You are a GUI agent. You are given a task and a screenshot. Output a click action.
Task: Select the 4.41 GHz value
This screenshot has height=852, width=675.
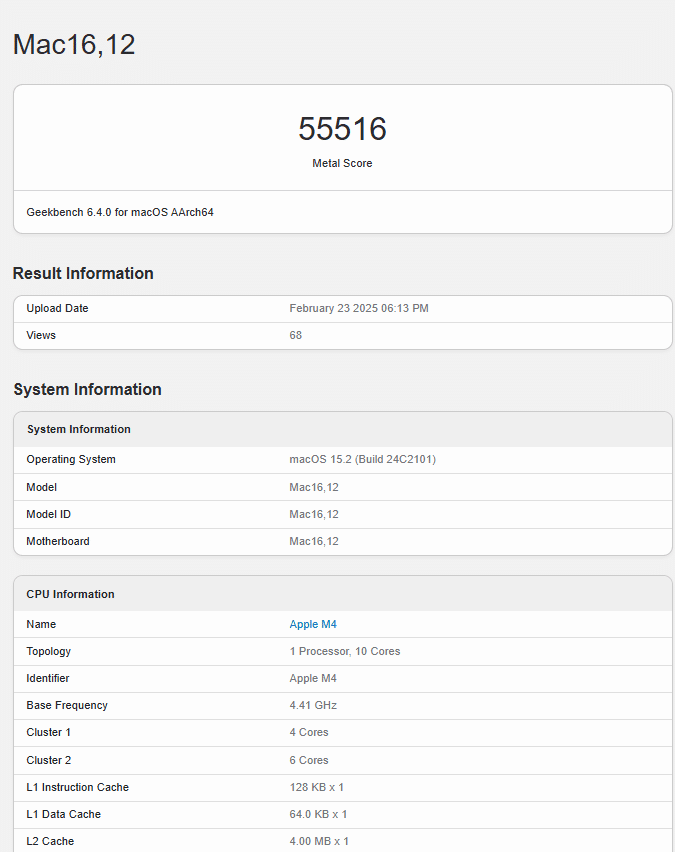pyautogui.click(x=313, y=705)
